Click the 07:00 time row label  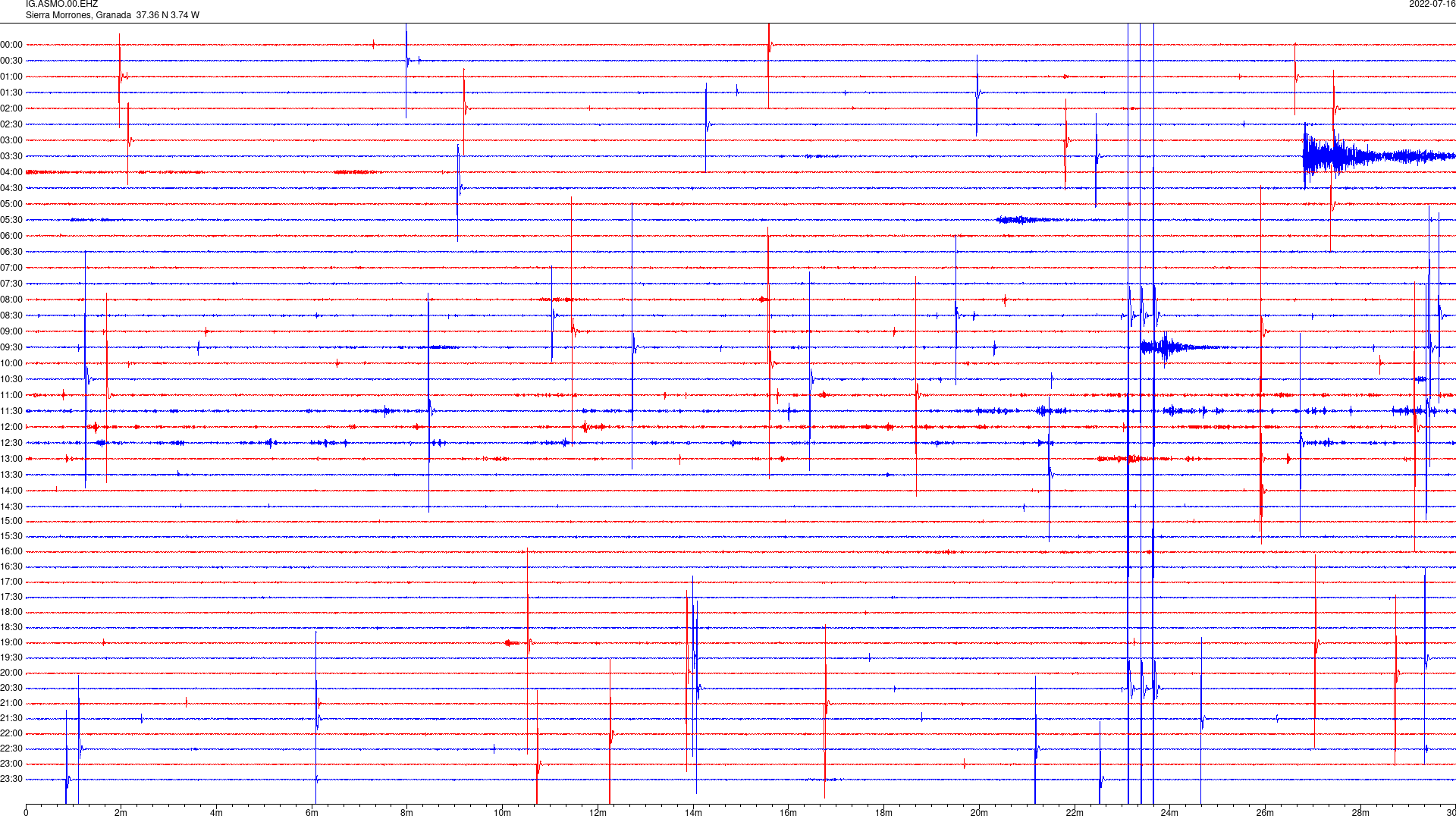tap(11, 268)
